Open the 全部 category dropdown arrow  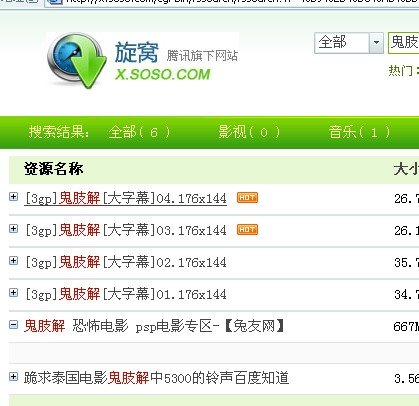376,43
